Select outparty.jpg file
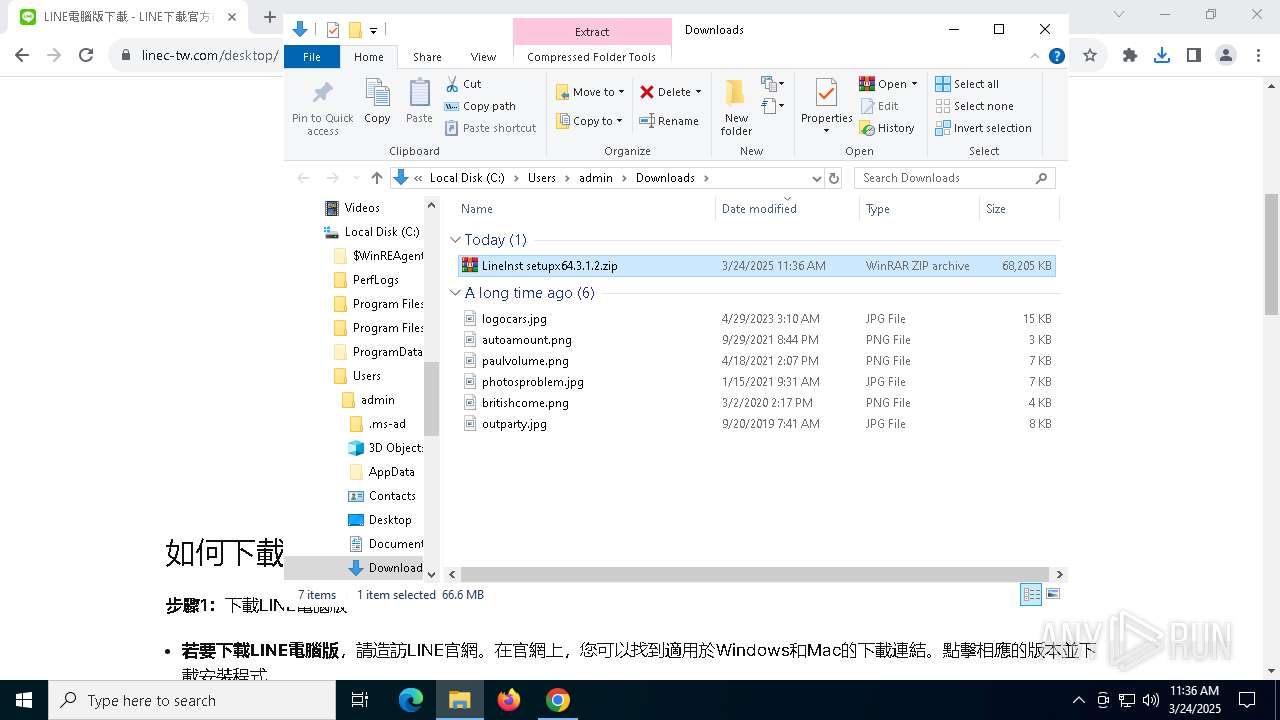 (756, 424)
